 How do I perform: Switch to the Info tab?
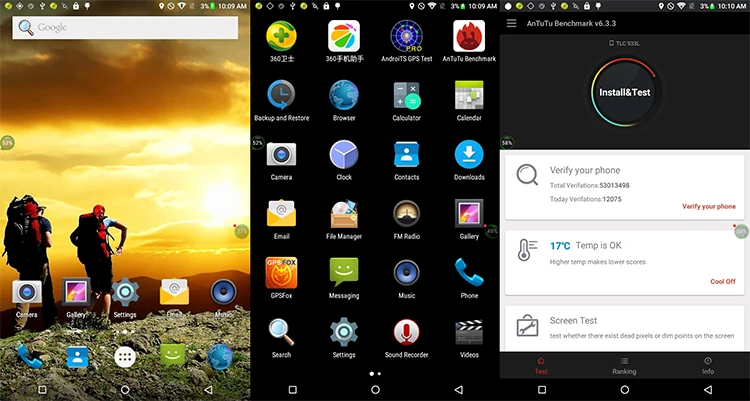pyautogui.click(x=708, y=366)
